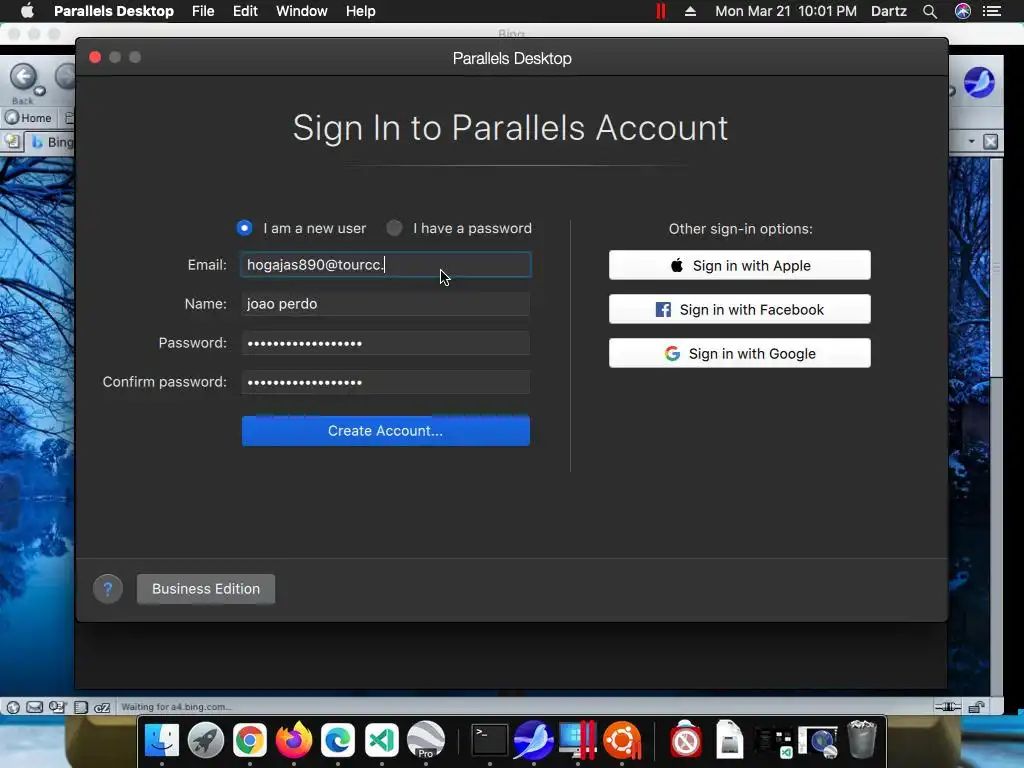Screen dimensions: 1024x768
Task: Select the 'I am a new user' radio button
Action: pos(244,228)
